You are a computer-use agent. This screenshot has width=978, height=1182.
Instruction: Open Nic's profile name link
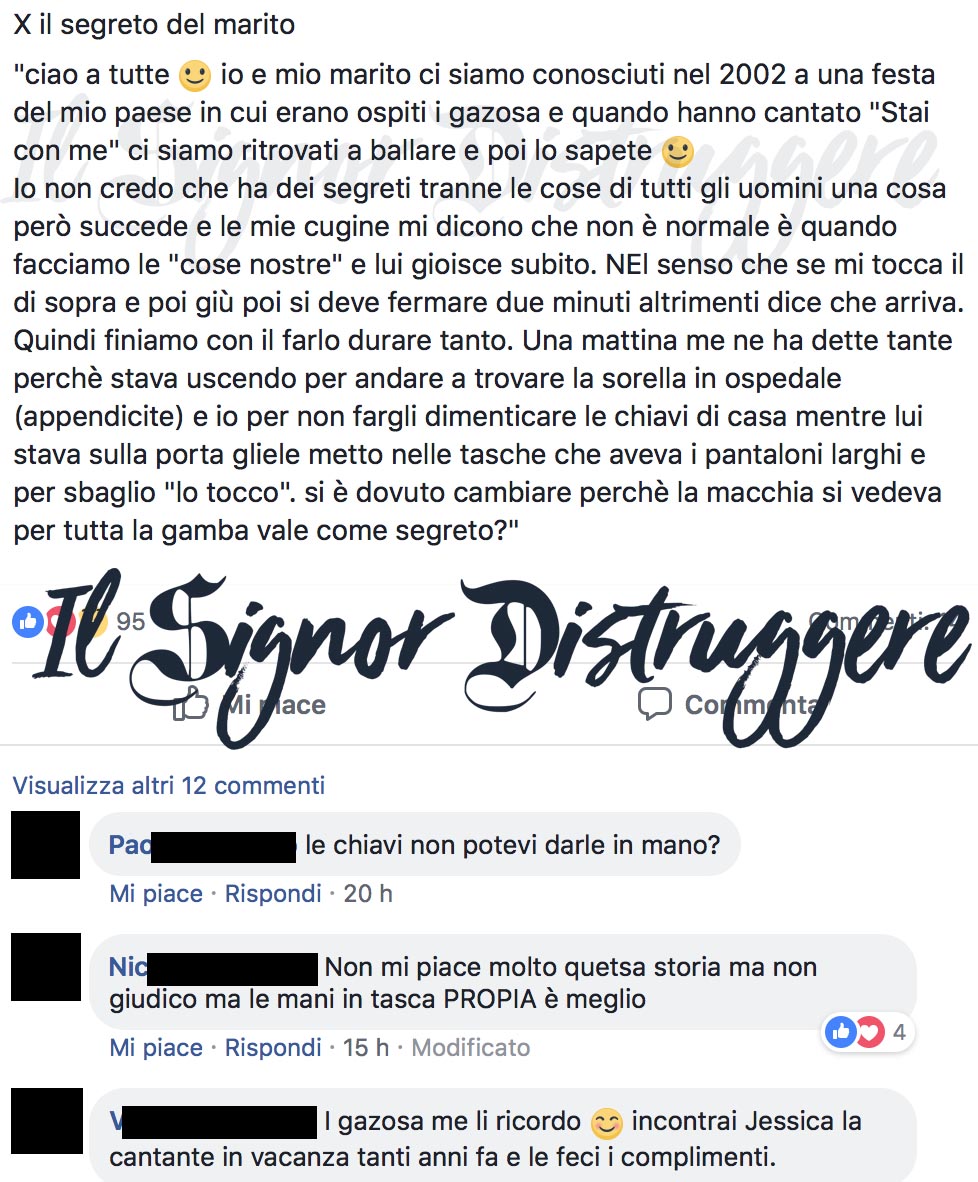[213, 967]
